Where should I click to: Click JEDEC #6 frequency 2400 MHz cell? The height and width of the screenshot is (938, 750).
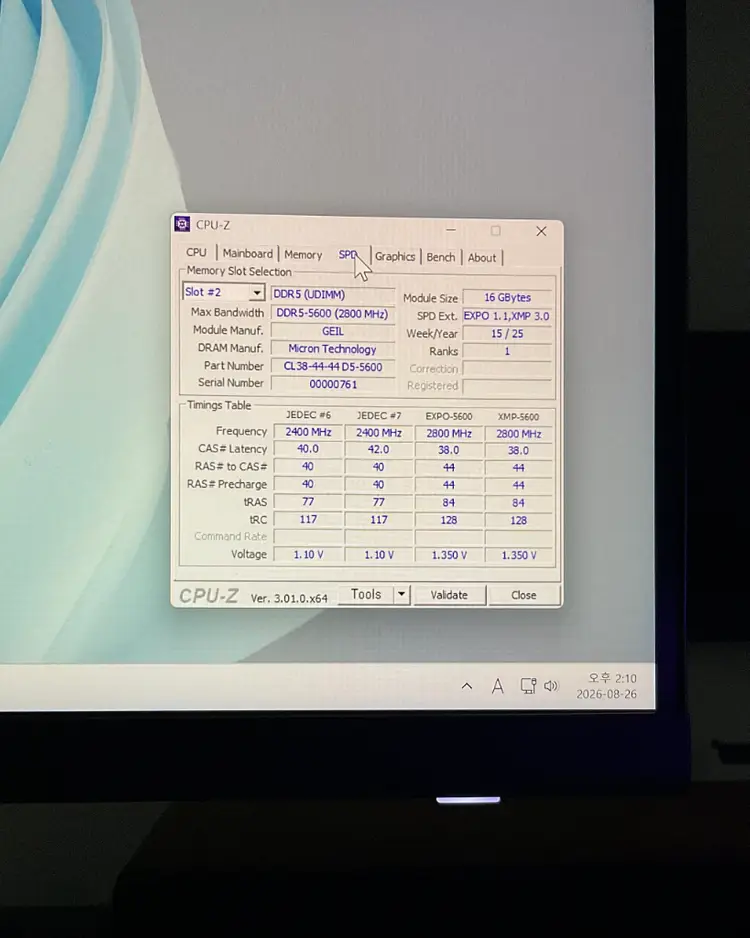point(308,431)
